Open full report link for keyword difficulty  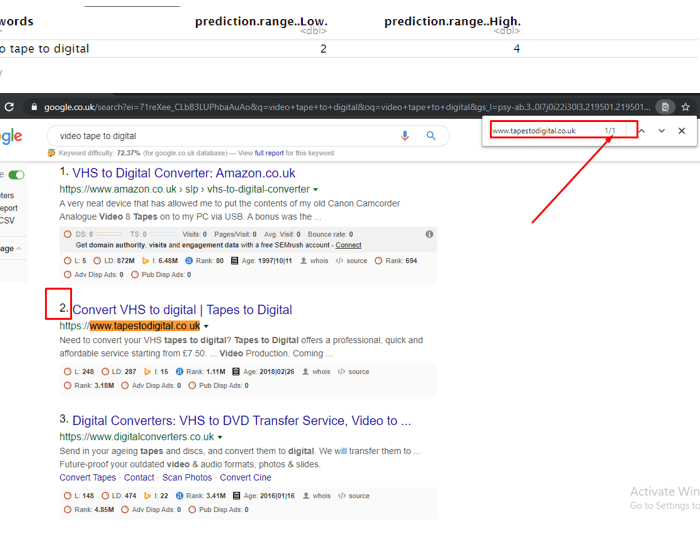(x=269, y=153)
